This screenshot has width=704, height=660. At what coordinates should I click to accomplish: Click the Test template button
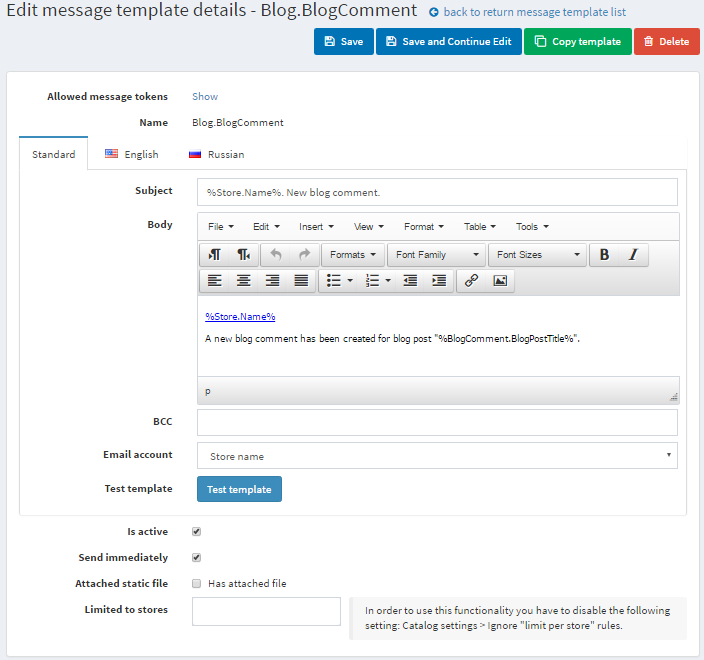[x=239, y=489]
